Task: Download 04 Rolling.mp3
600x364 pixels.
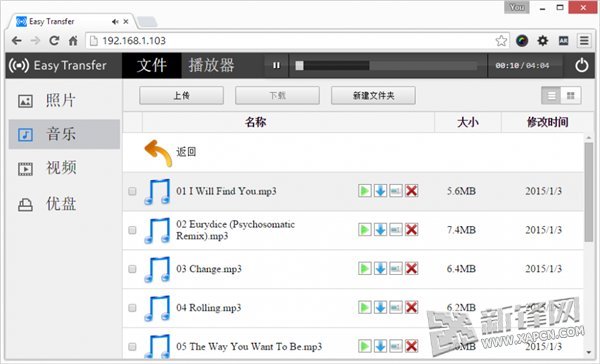Action: tap(380, 307)
